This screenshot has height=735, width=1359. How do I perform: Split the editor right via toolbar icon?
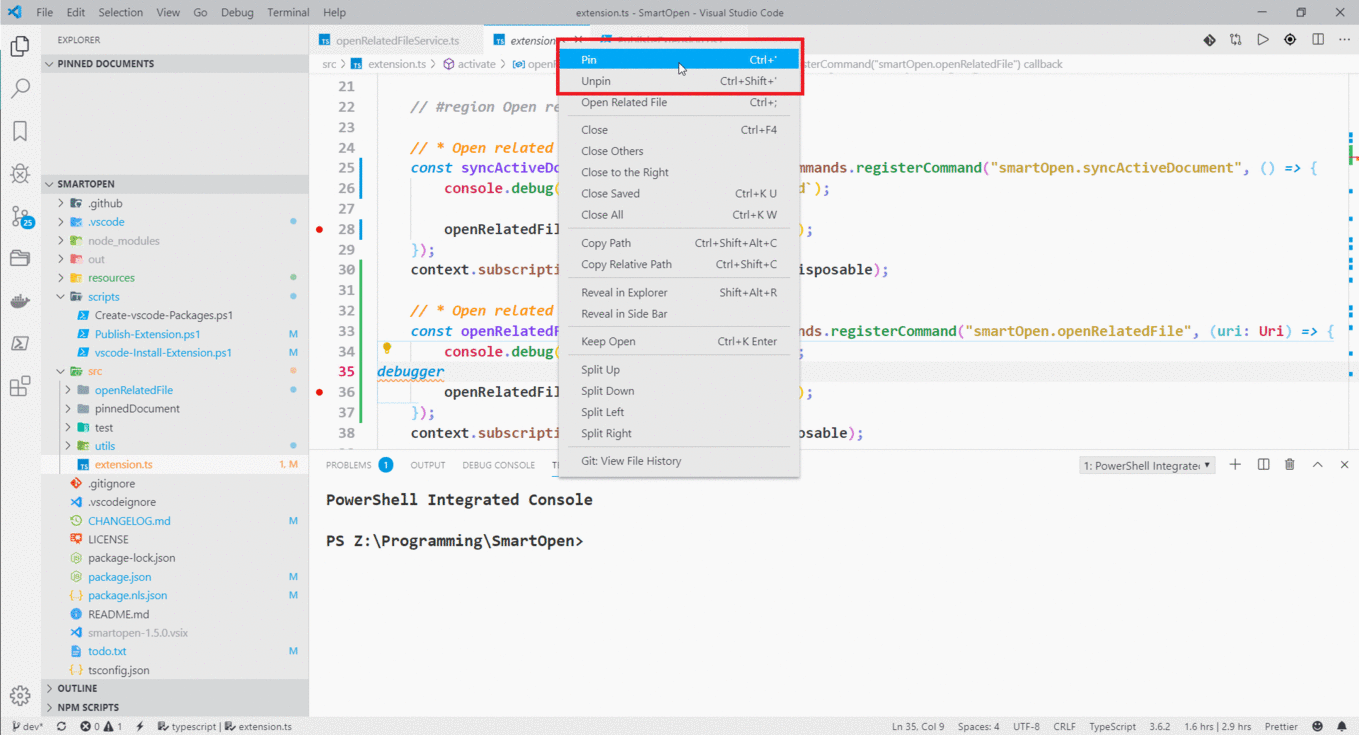[x=1318, y=40]
